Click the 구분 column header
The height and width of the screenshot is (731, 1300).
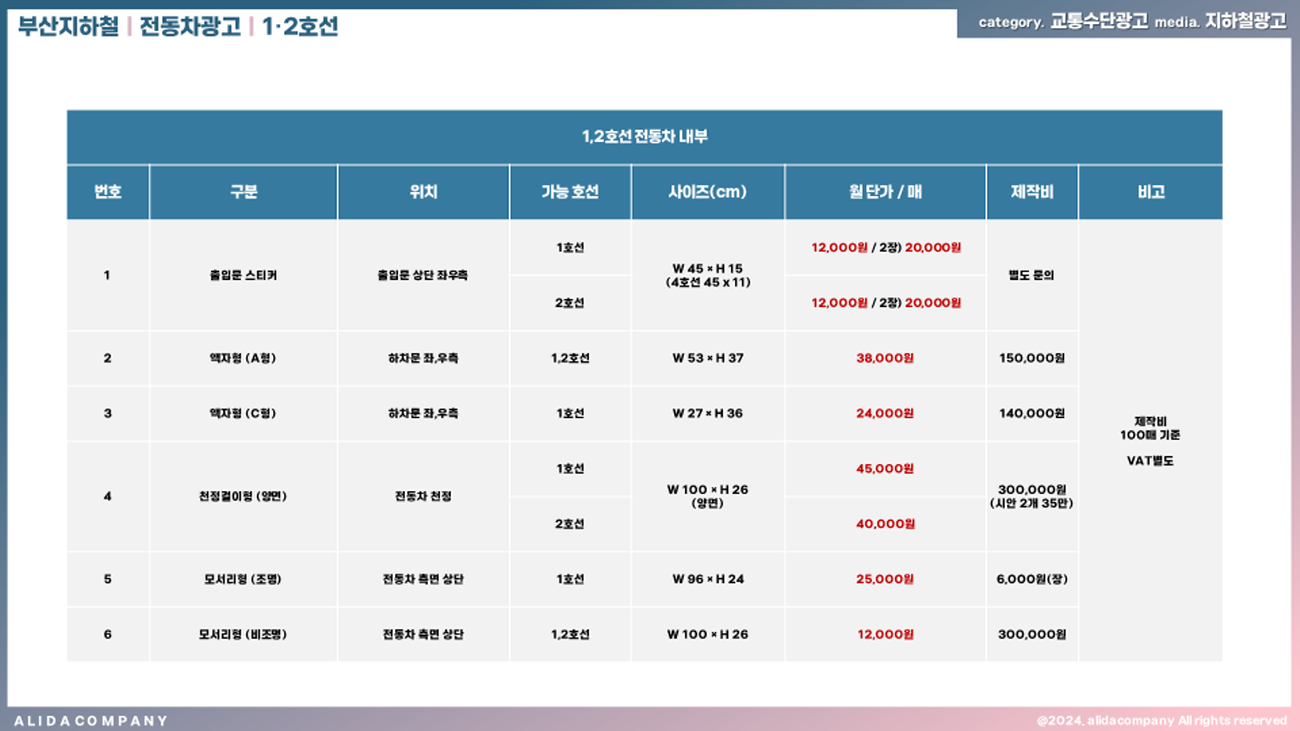tap(243, 192)
